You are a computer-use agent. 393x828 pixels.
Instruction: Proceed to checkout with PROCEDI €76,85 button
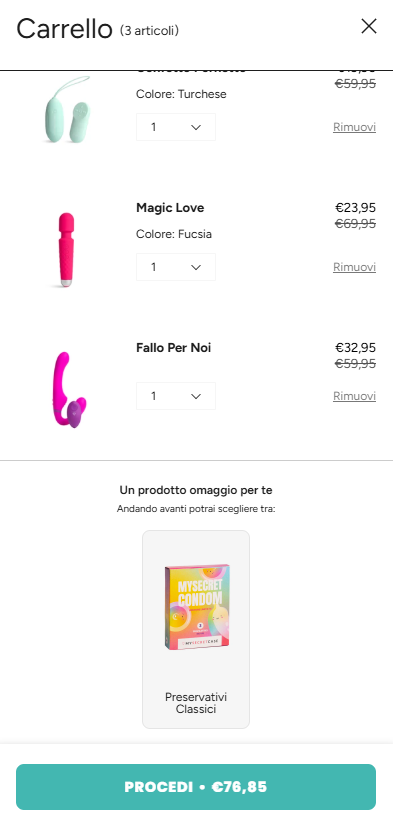pos(196,787)
